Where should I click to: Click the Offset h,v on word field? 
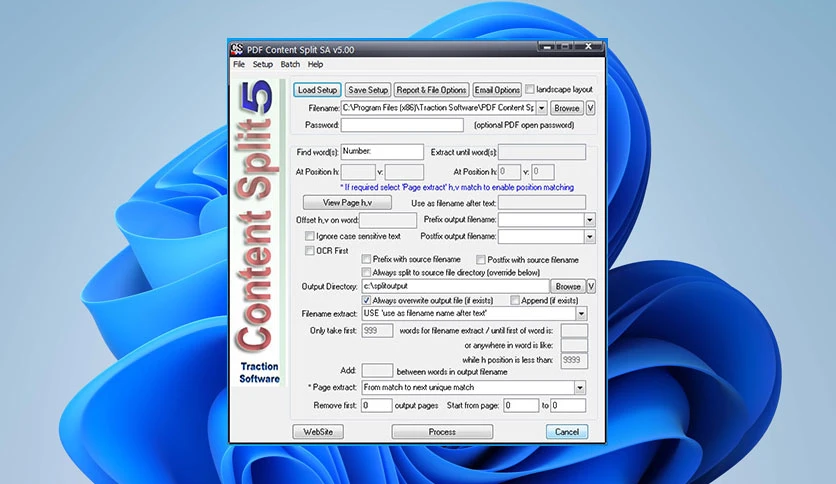pos(388,220)
